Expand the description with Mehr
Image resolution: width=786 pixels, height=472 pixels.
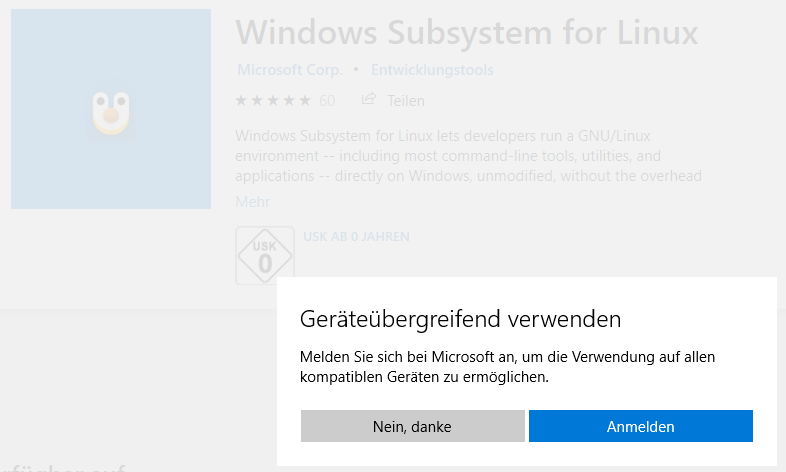(252, 202)
